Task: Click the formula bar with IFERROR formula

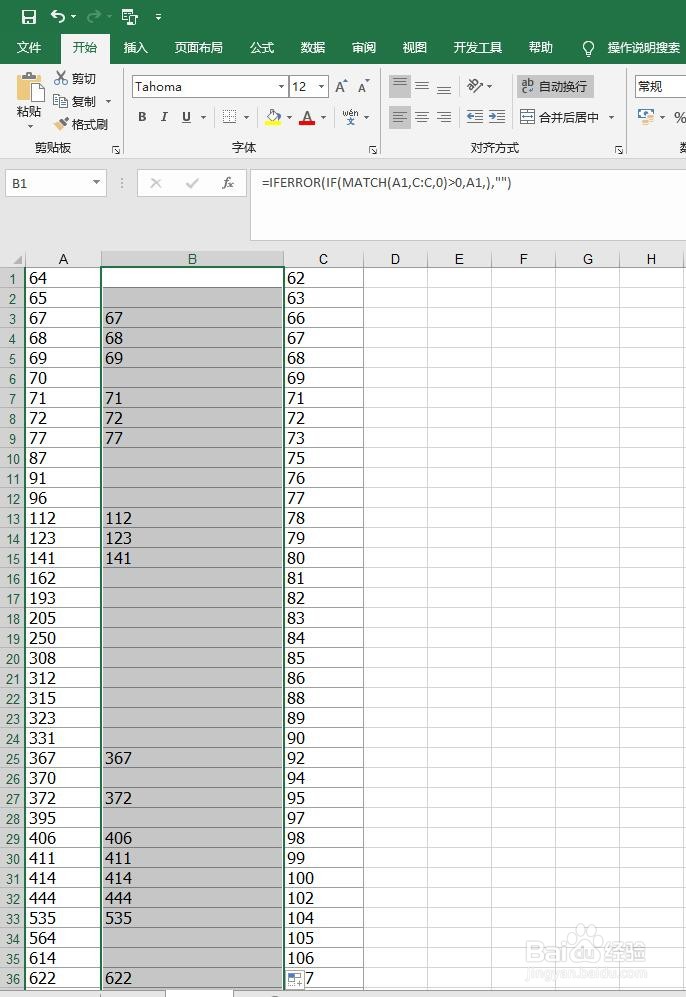Action: coord(468,205)
